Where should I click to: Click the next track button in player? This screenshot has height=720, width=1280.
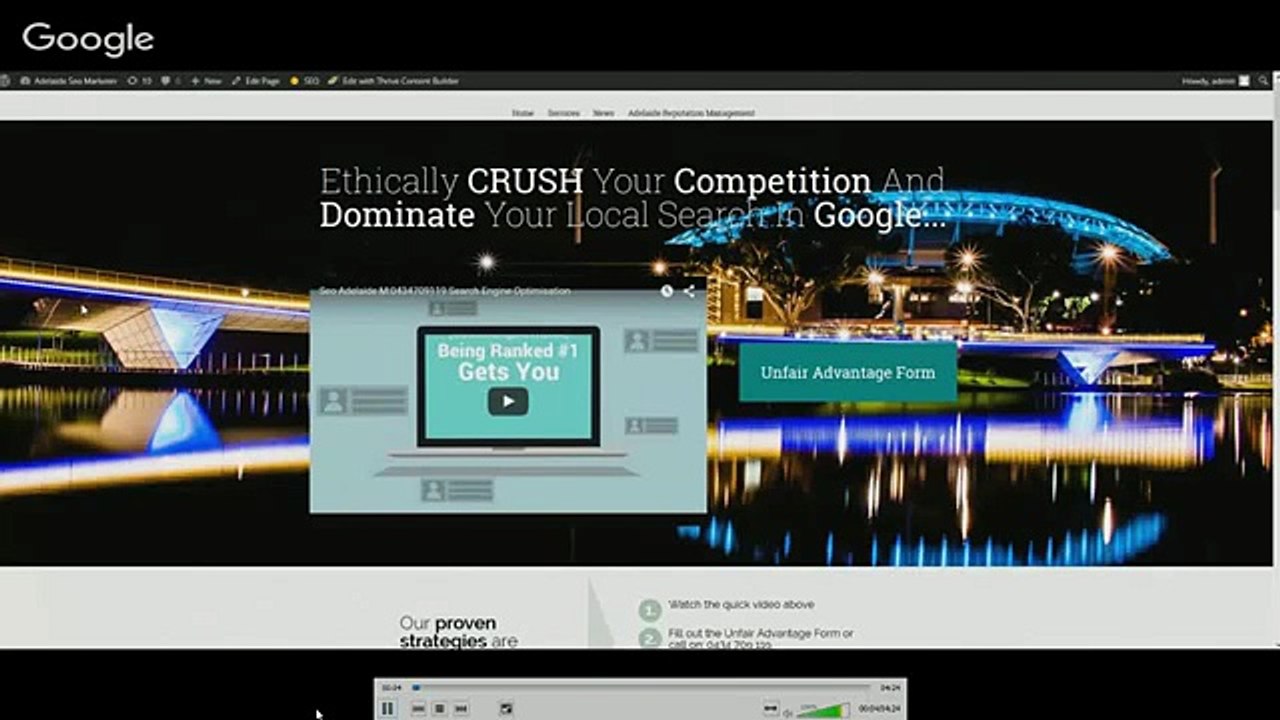(x=460, y=708)
